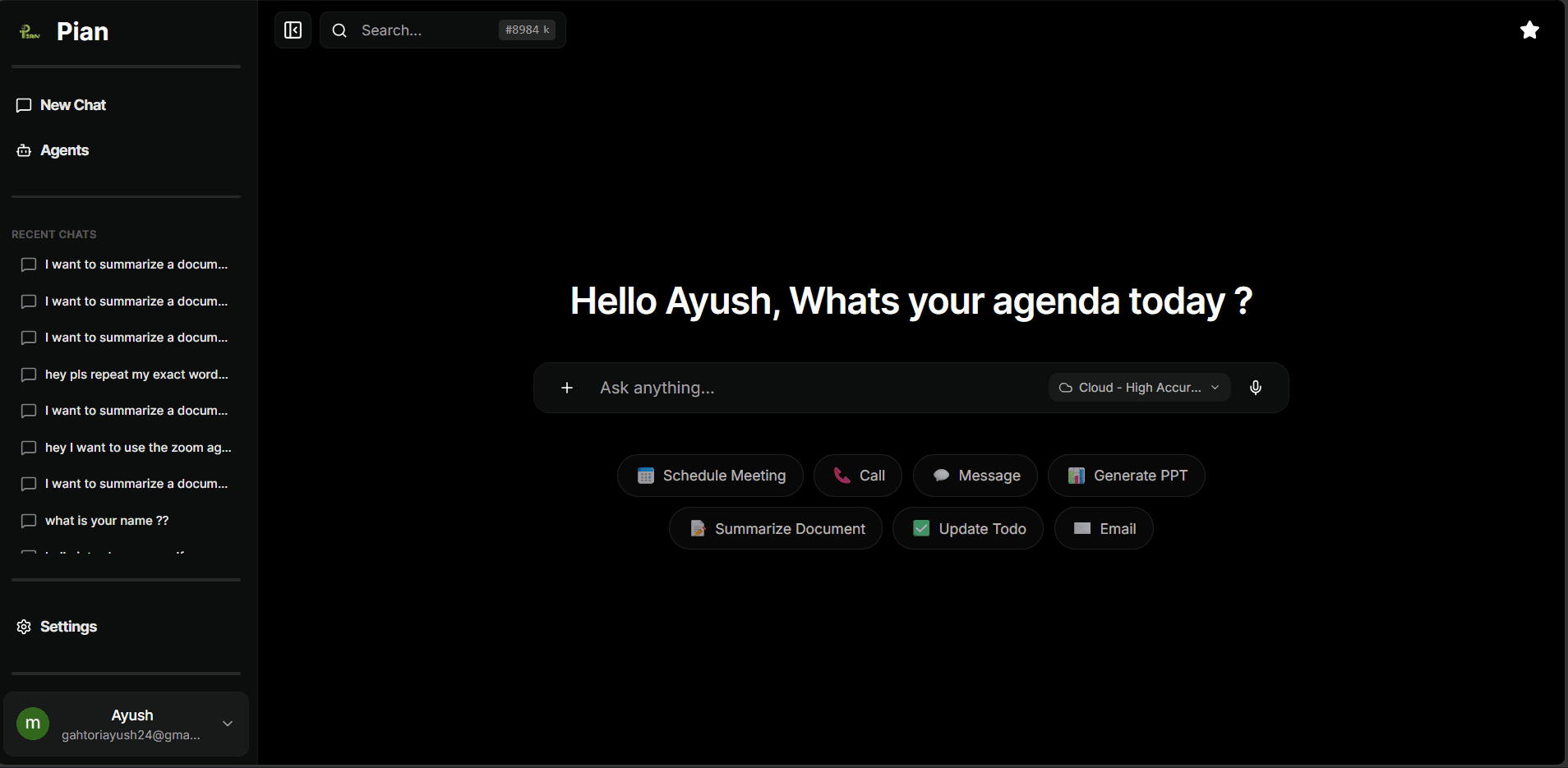The image size is (1568, 768).
Task: Click the Settings gear icon
Action: [x=24, y=627]
